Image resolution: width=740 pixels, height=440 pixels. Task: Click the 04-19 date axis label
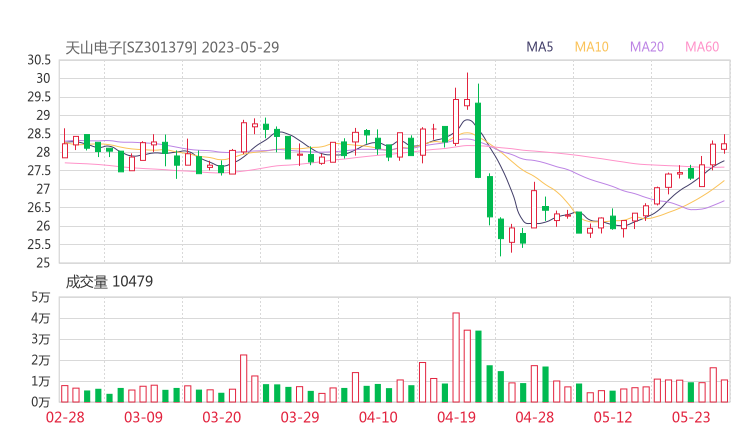tap(456, 417)
